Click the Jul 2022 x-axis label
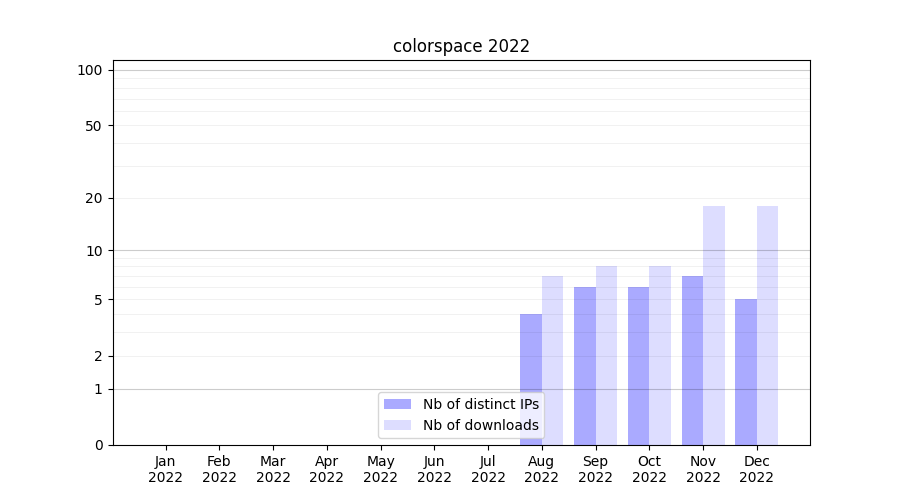This screenshot has width=900, height=500. (x=488, y=469)
